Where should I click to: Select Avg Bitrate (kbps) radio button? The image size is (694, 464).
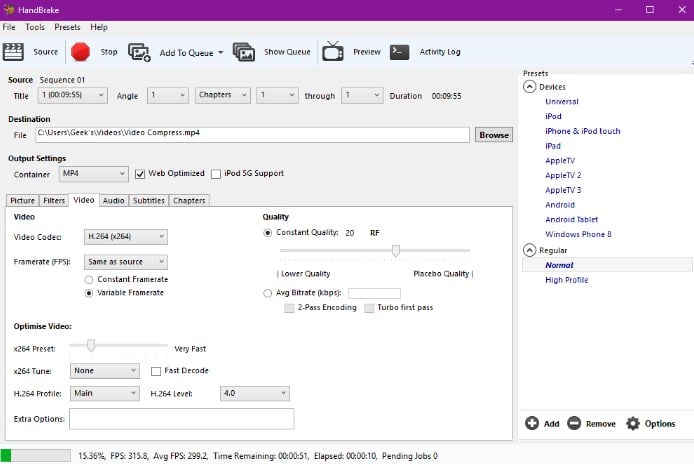point(267,293)
